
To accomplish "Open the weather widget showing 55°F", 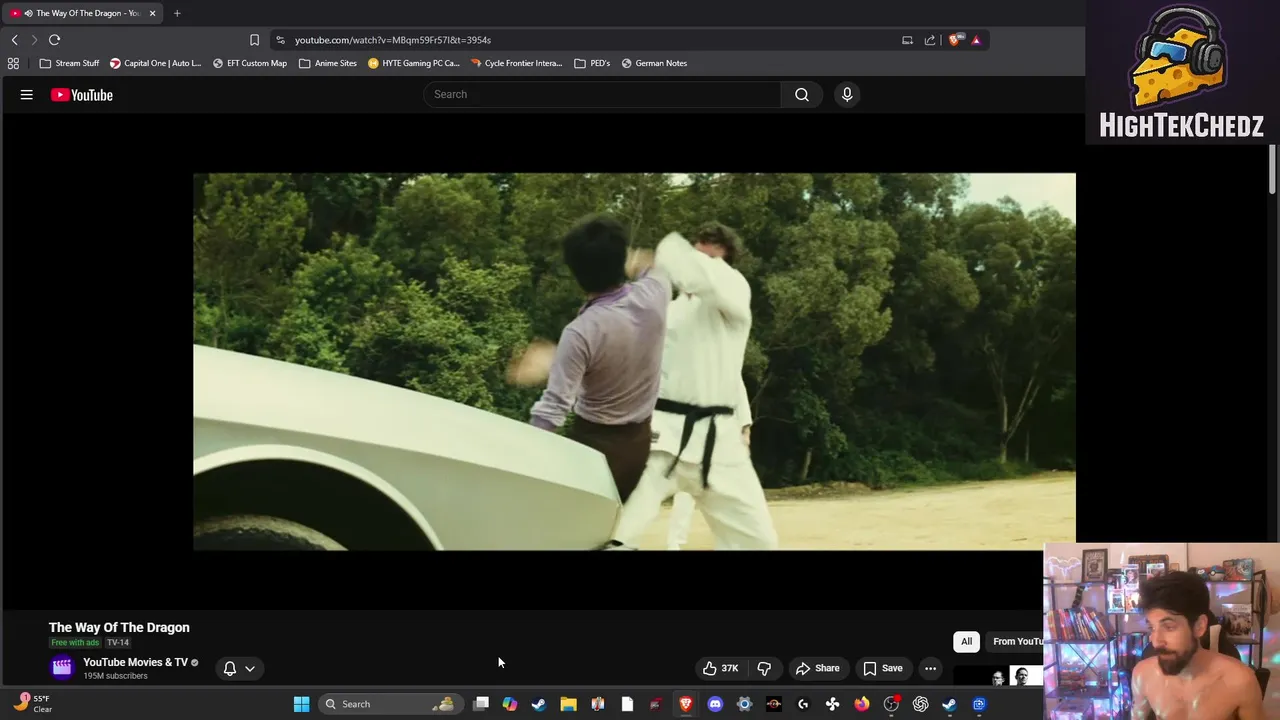I will 32,704.
